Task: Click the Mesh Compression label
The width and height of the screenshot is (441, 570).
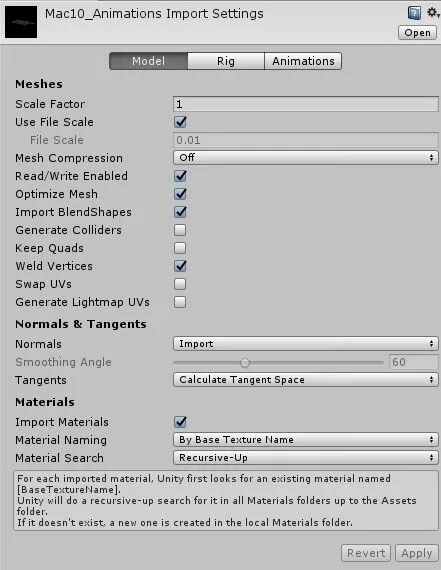Action: [x=69, y=158]
